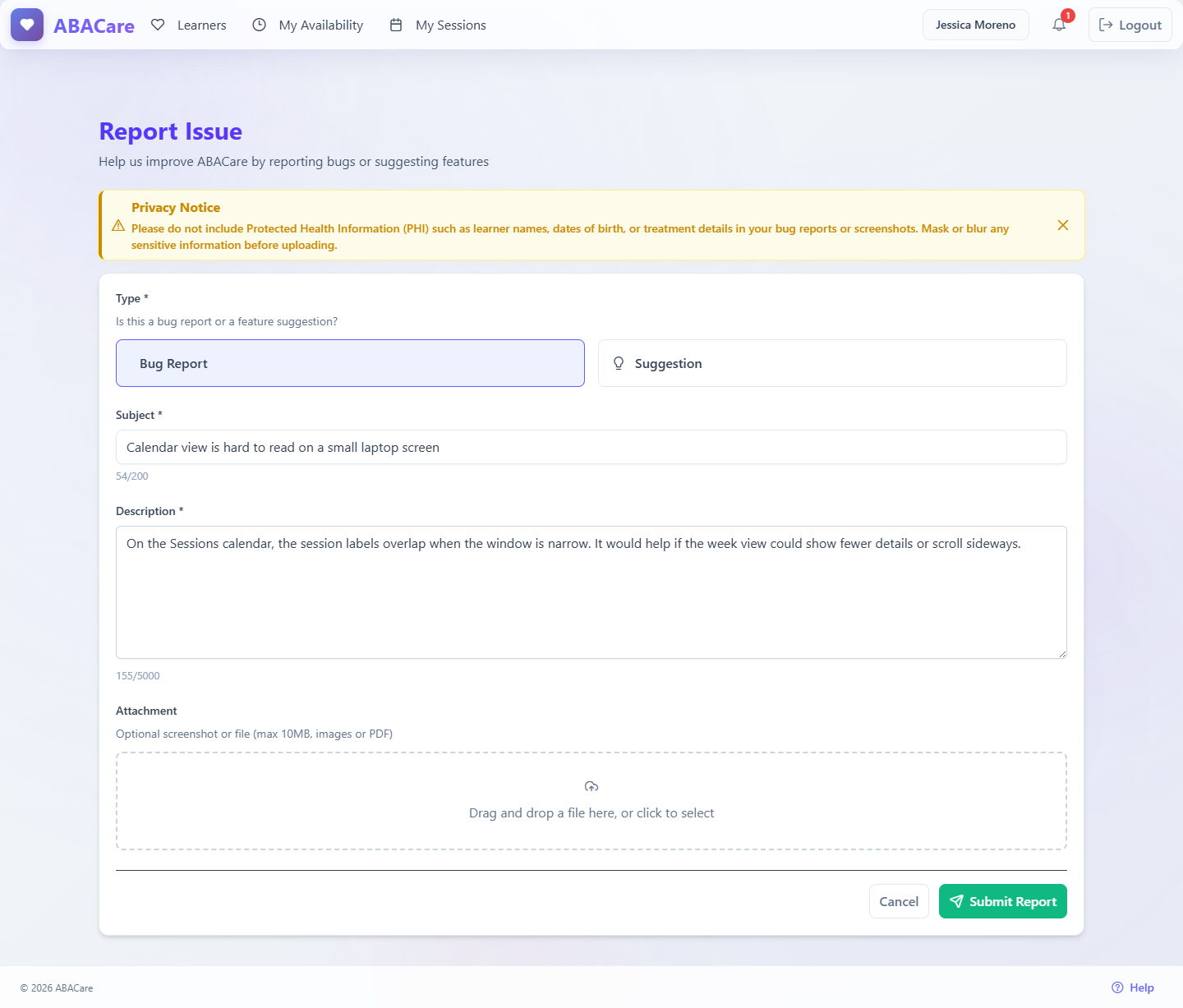Open the Help link in footer
Screen dimensions: 1183x1008
coord(1133,987)
